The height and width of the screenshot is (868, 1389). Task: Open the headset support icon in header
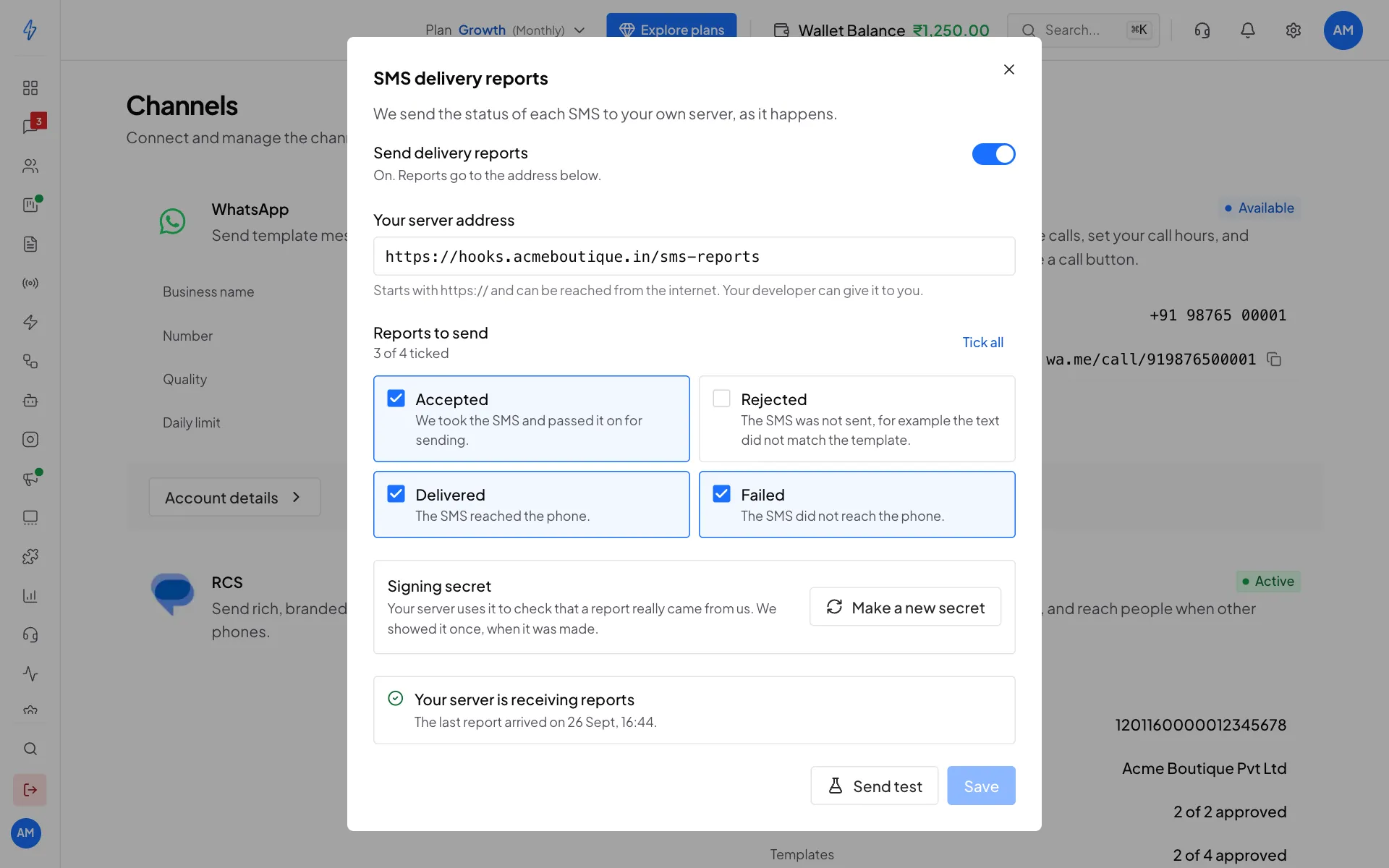click(x=1202, y=30)
